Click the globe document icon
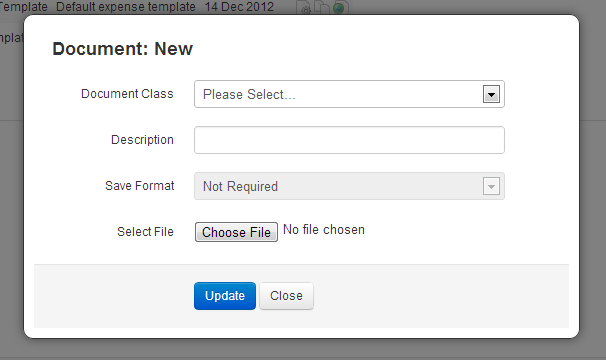Viewport: 606px width, 360px height. pyautogui.click(x=339, y=7)
